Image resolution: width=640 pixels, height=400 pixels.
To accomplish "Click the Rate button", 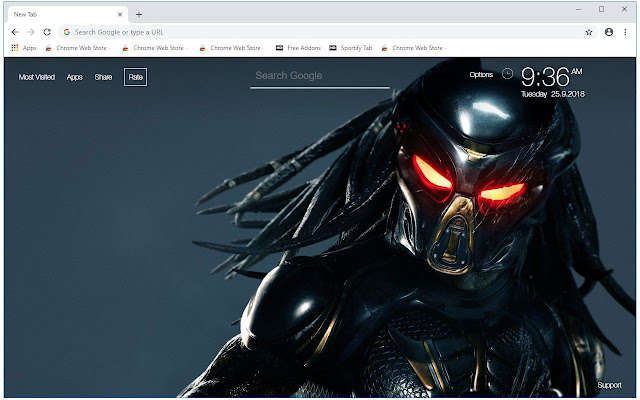I will [136, 77].
